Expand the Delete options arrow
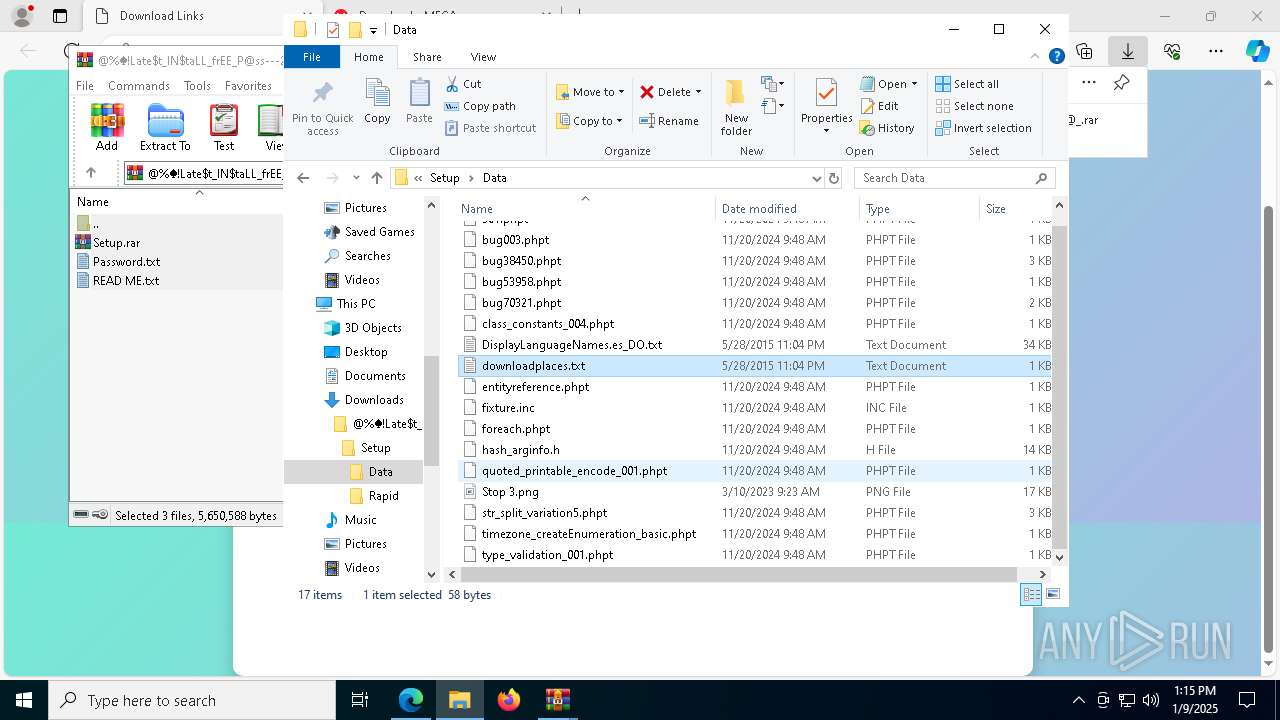The height and width of the screenshot is (720, 1280). 698,92
